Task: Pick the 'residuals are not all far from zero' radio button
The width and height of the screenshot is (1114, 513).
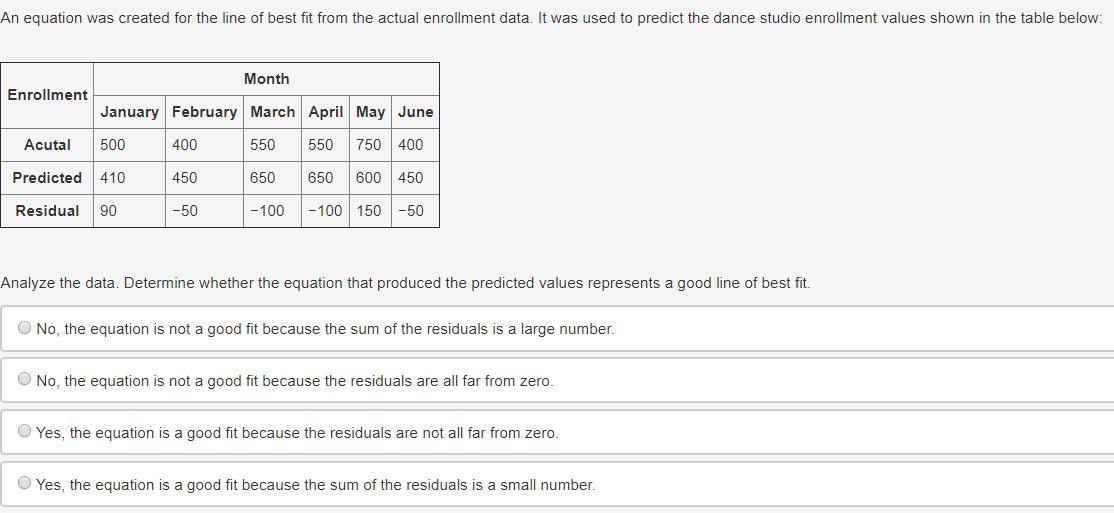Action: point(25,432)
